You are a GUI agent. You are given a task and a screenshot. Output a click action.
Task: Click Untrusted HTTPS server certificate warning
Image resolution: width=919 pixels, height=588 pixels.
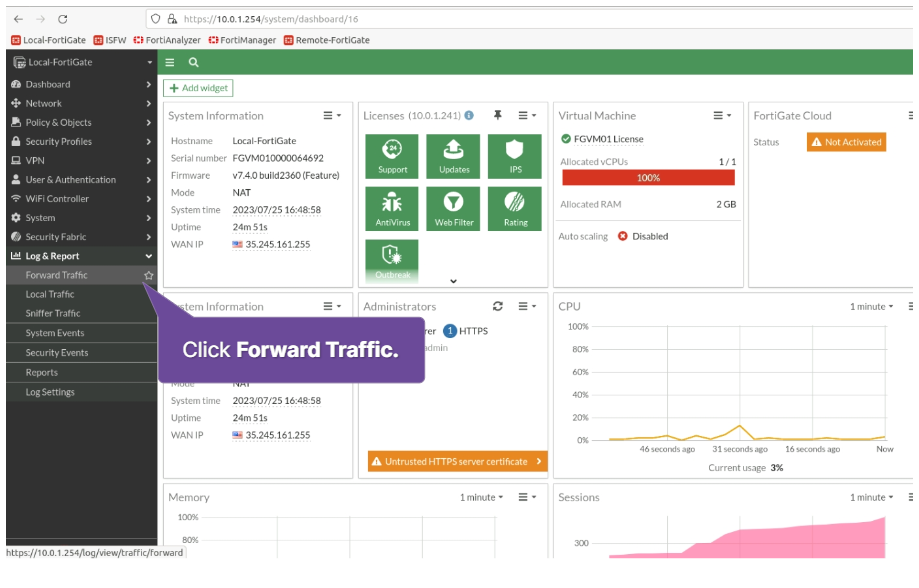point(458,461)
